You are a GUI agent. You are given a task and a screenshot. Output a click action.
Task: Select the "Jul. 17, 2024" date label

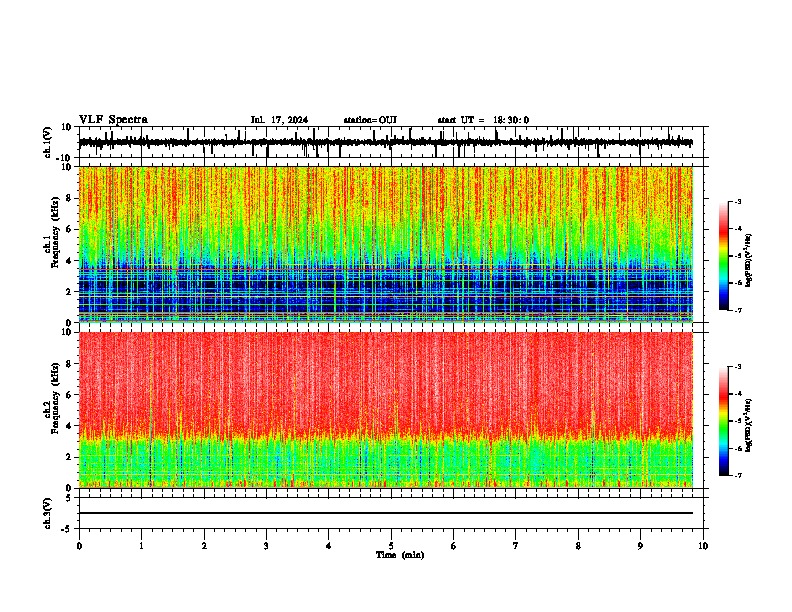pos(279,120)
